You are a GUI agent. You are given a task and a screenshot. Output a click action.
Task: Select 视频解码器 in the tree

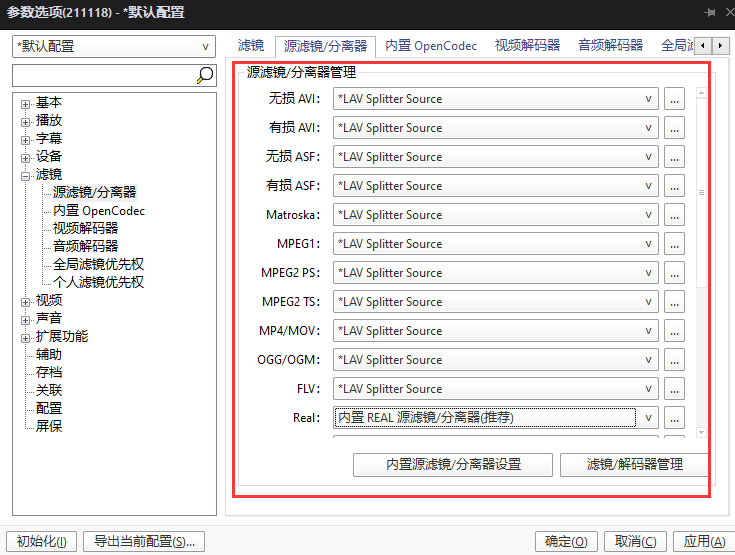85,228
